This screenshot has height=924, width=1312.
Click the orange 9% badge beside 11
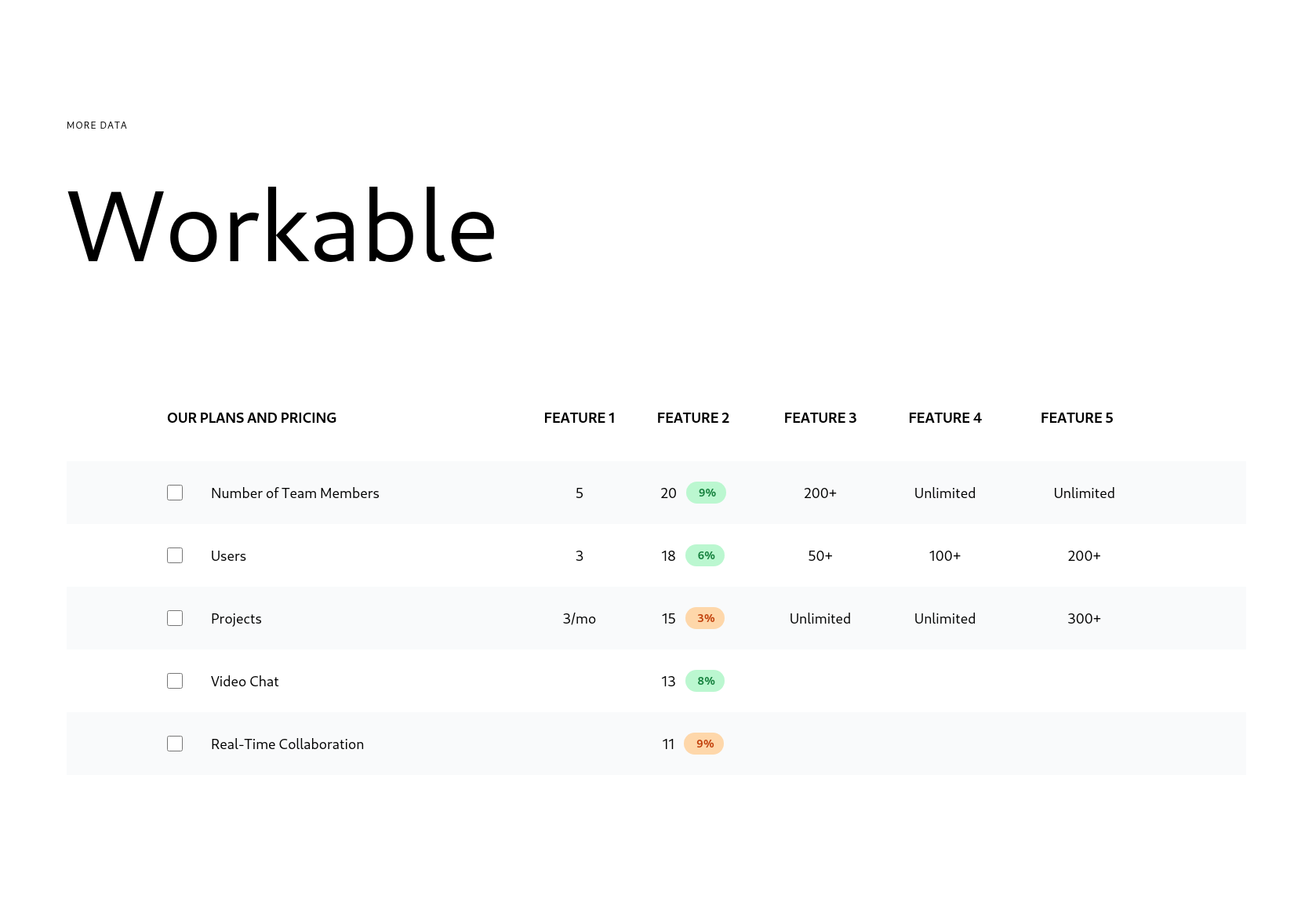coord(704,744)
